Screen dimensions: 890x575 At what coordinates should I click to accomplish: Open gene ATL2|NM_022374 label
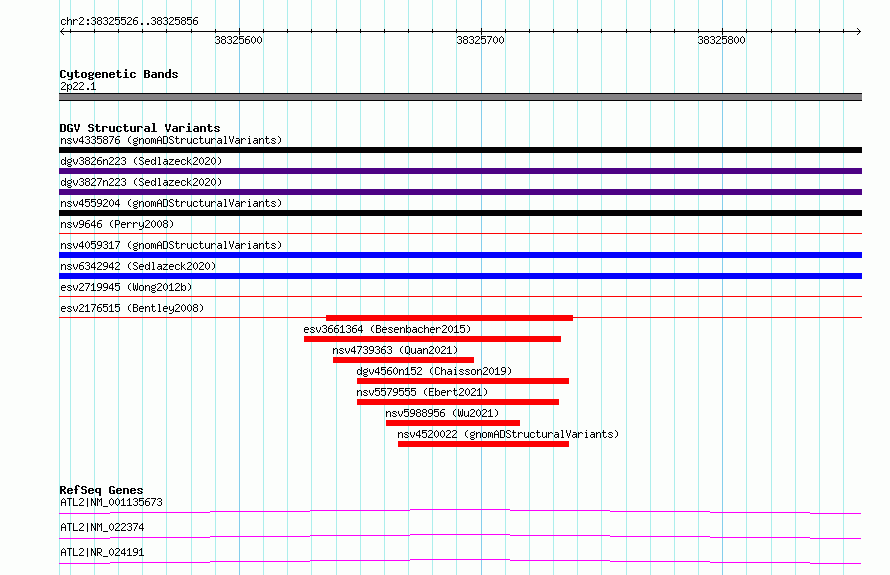point(102,527)
